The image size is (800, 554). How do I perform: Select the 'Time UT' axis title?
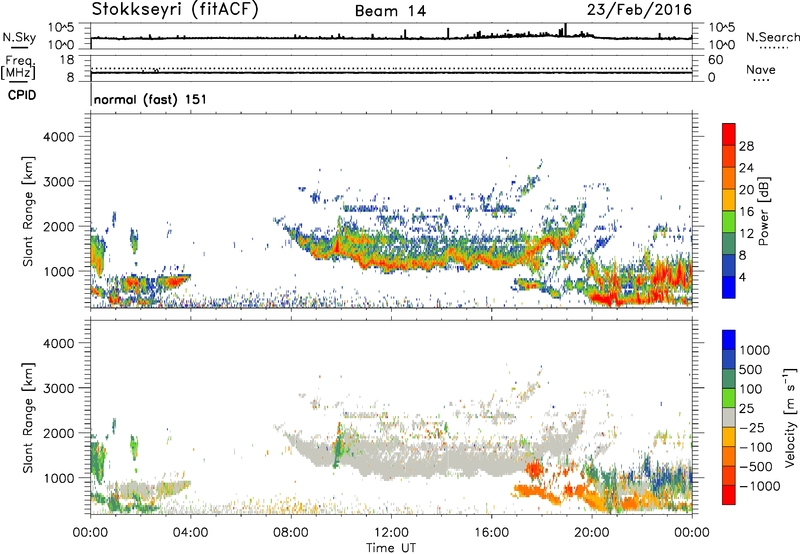(391, 547)
